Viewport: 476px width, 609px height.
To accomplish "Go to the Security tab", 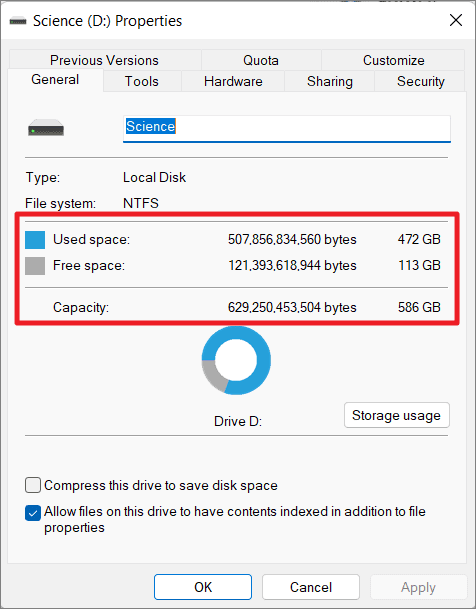I will coord(420,82).
